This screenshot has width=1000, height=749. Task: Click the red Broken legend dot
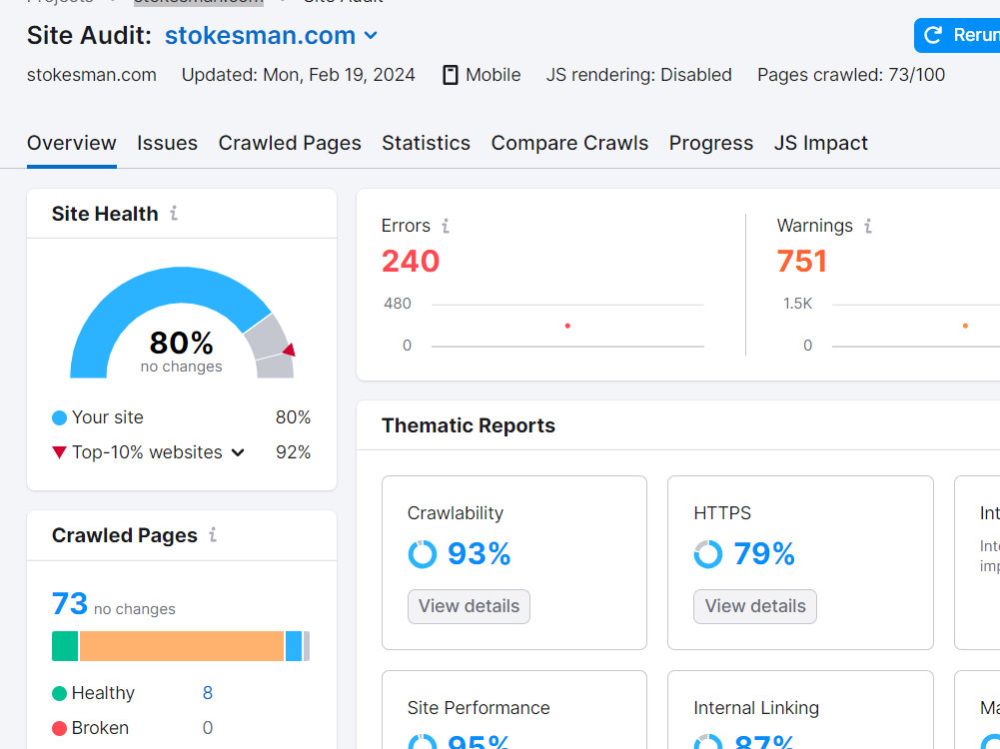[x=59, y=729]
